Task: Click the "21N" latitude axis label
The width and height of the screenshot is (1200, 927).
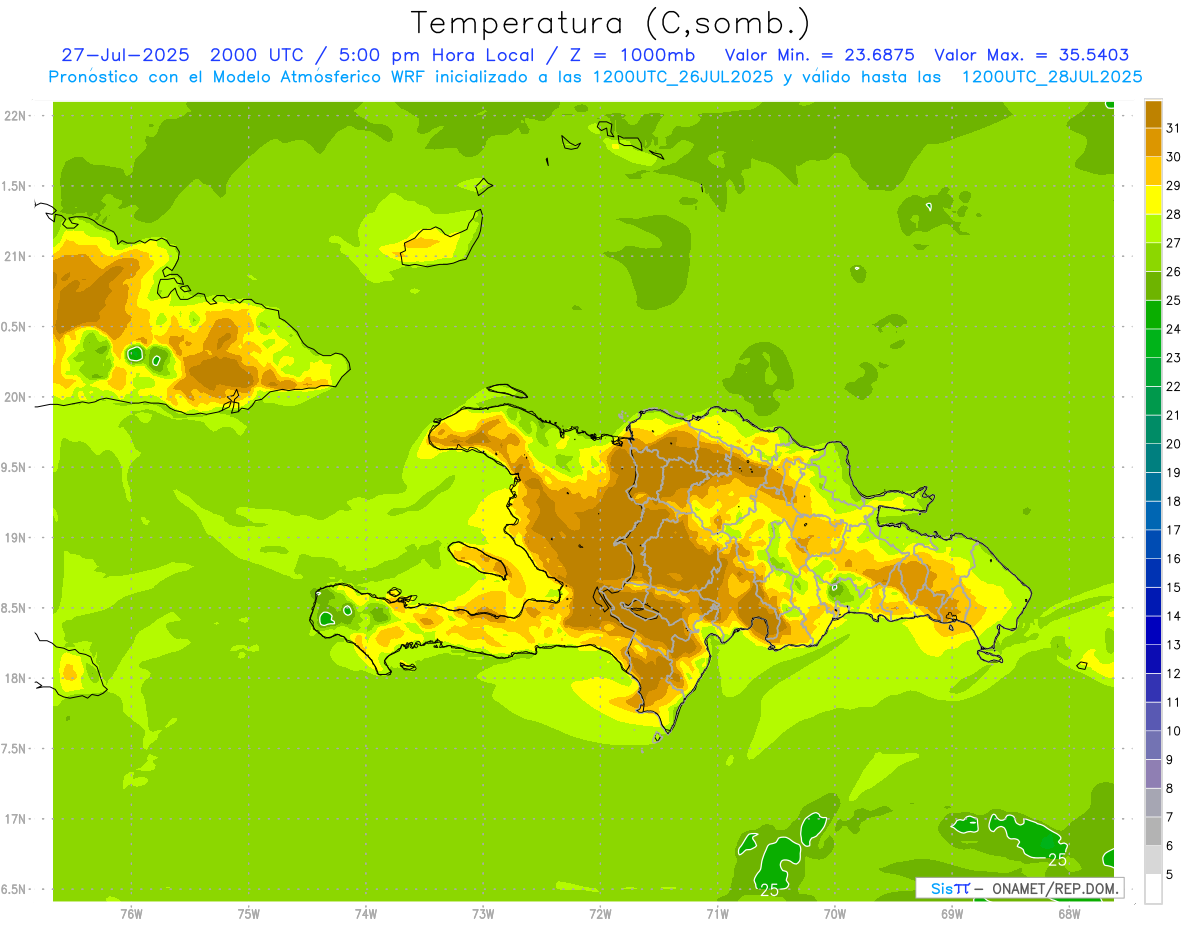Action: pos(15,257)
